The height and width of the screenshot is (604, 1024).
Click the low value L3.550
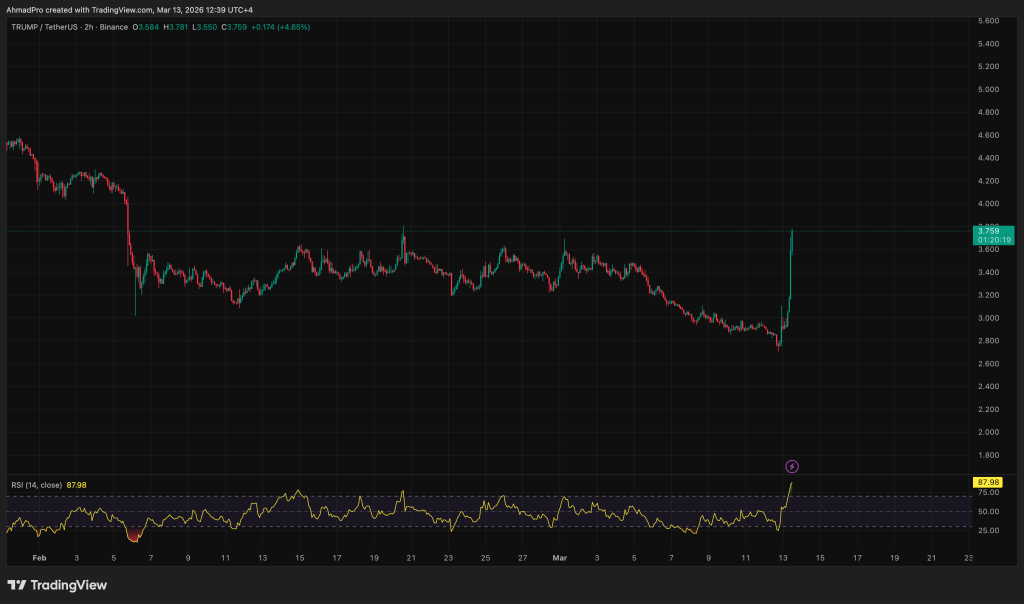tap(204, 27)
